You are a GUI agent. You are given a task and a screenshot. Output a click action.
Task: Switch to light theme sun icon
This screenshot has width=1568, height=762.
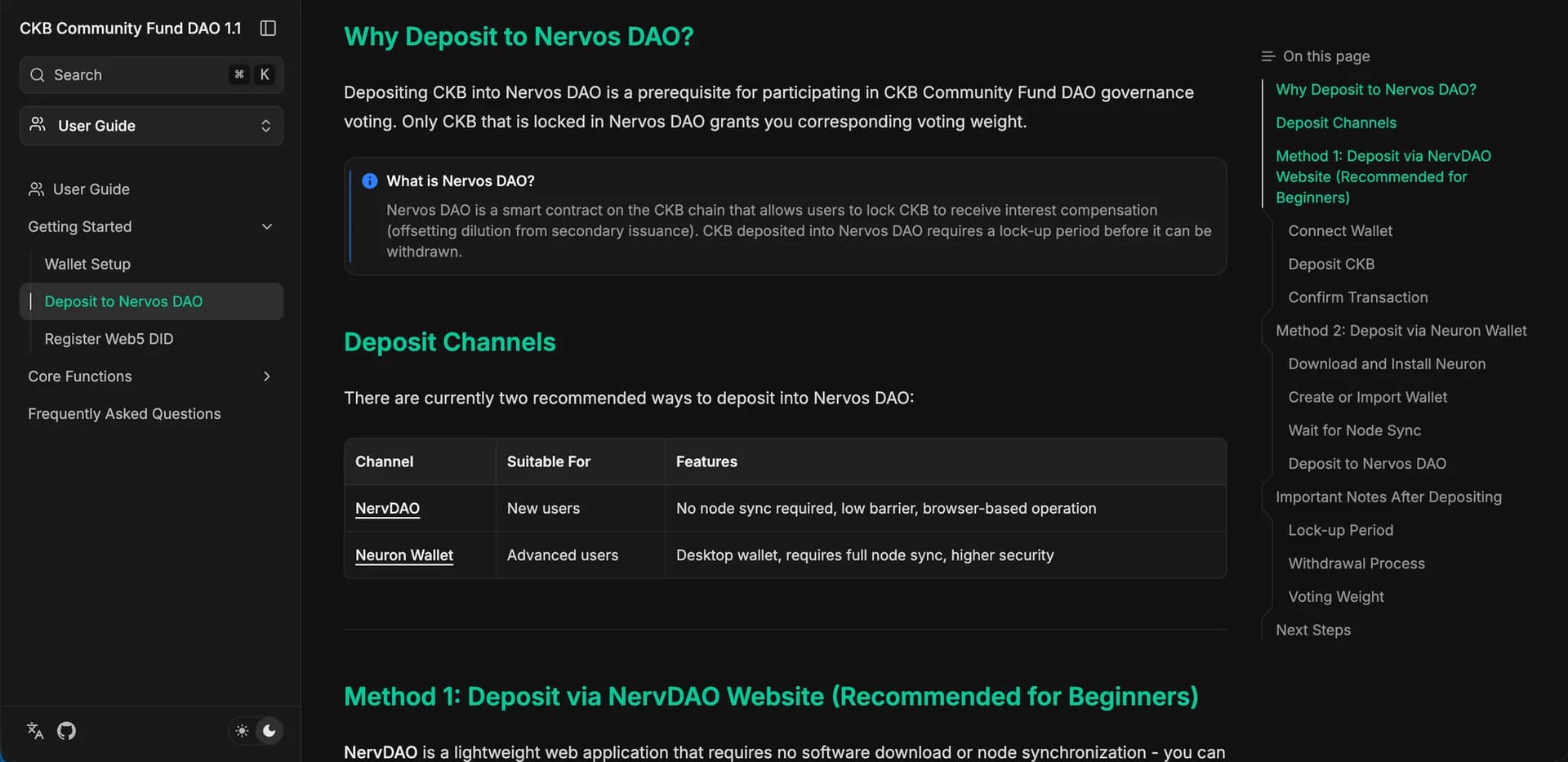242,730
